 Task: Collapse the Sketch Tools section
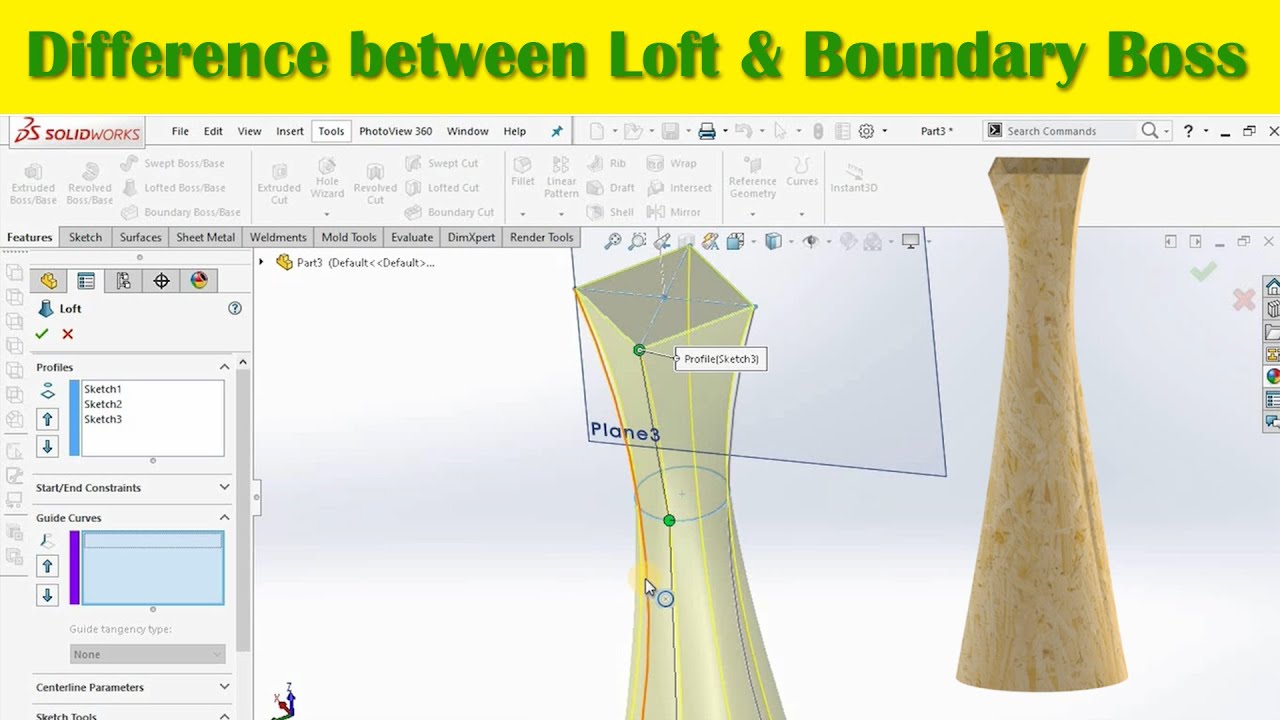coord(224,716)
